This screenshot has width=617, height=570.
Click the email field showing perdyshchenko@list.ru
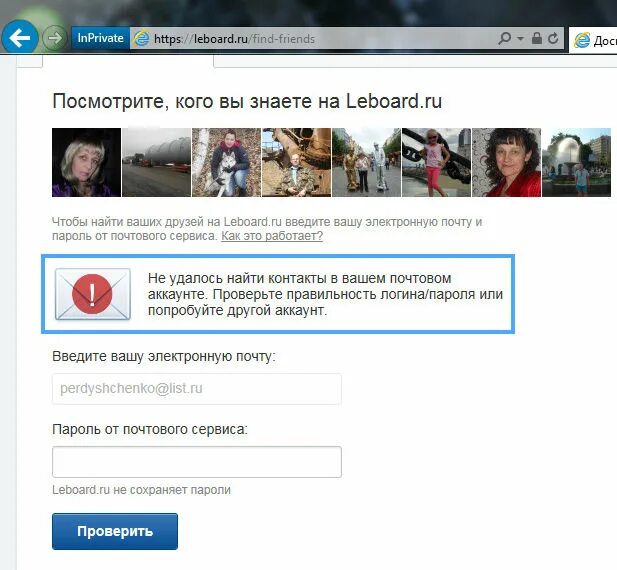[x=197, y=389]
